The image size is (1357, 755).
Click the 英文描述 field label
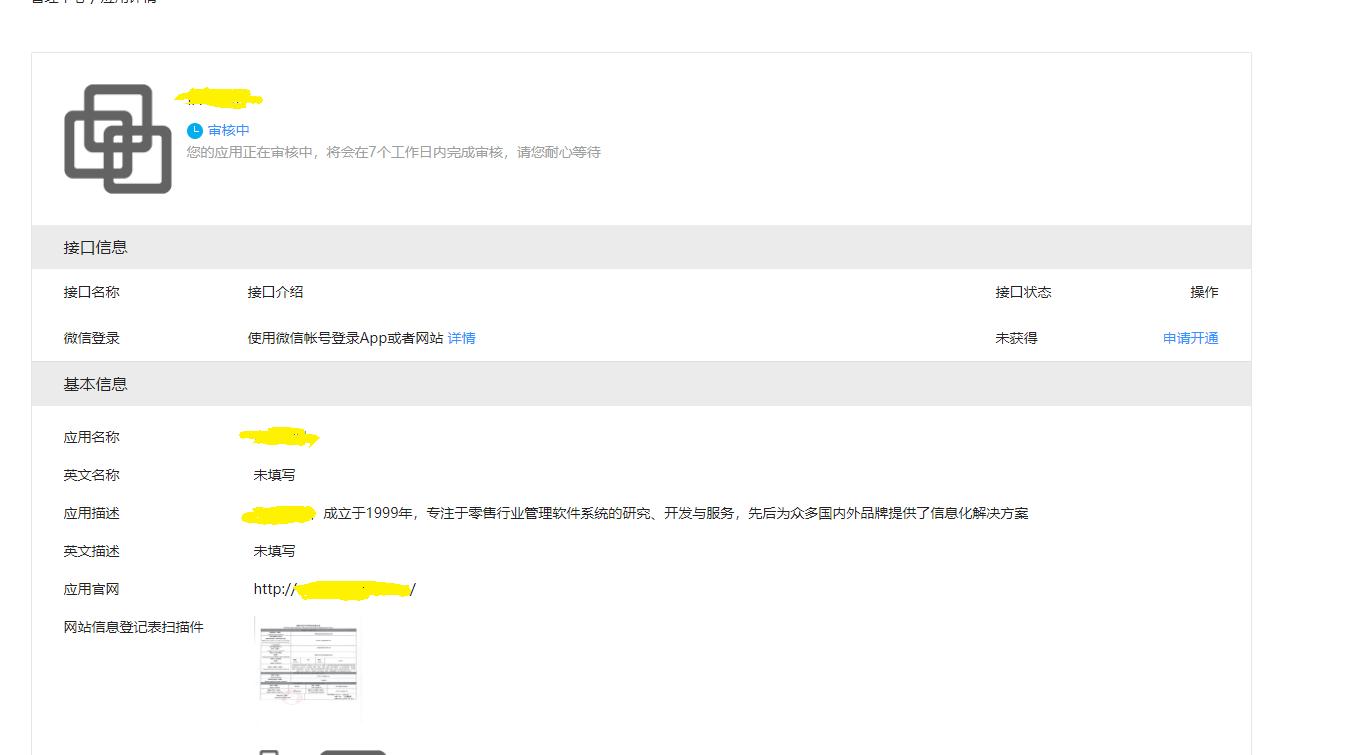[x=92, y=551]
